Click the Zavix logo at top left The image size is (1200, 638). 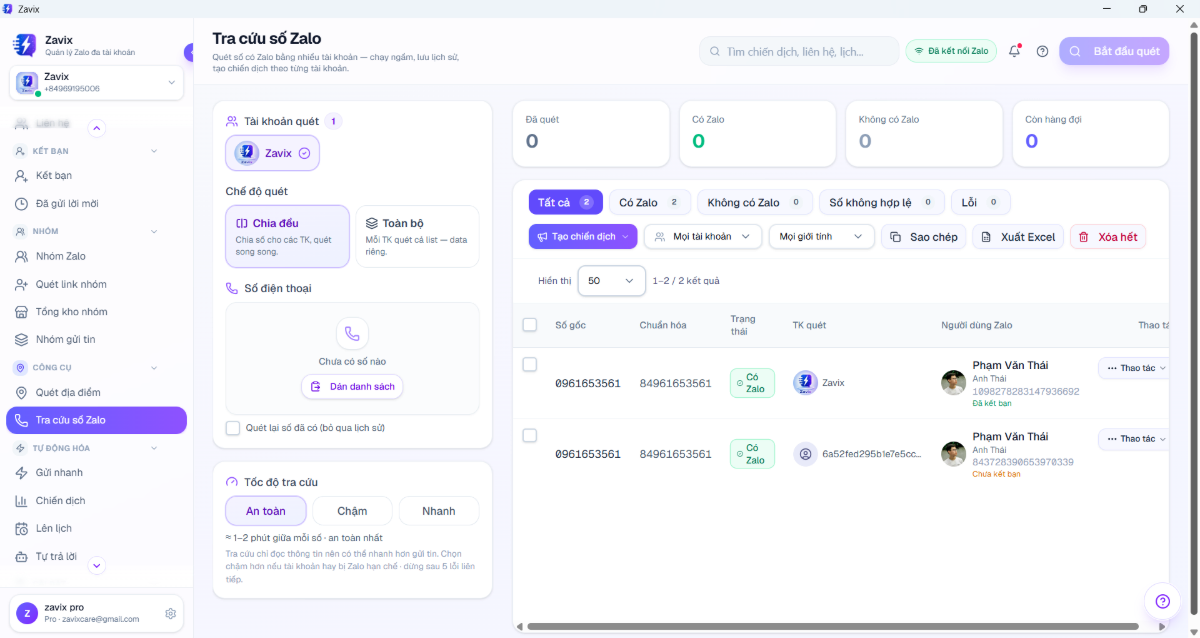tap(24, 45)
